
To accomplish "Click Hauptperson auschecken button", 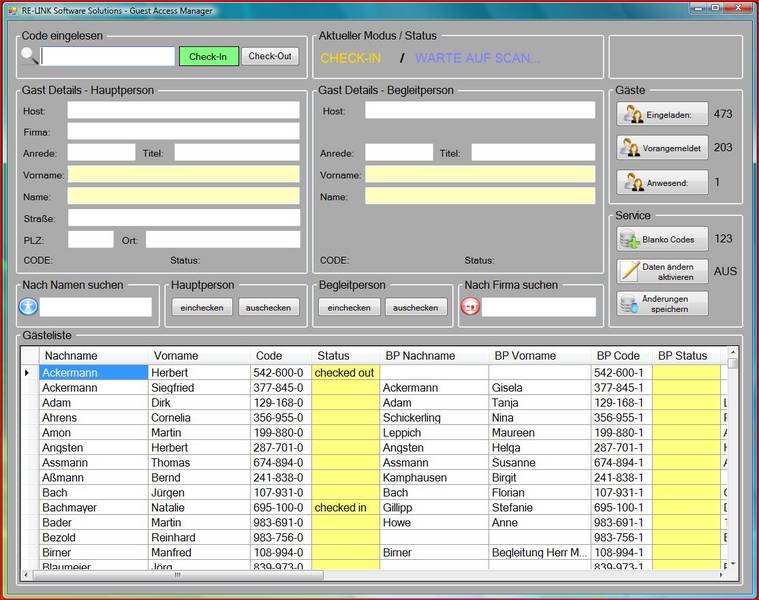I will (268, 307).
